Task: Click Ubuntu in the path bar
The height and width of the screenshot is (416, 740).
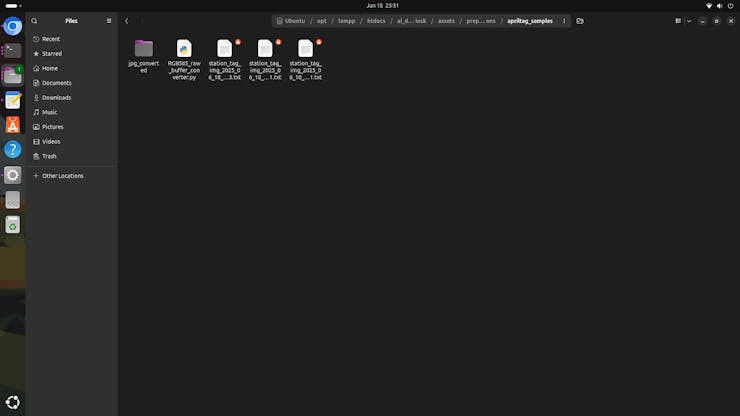Action: pyautogui.click(x=291, y=21)
